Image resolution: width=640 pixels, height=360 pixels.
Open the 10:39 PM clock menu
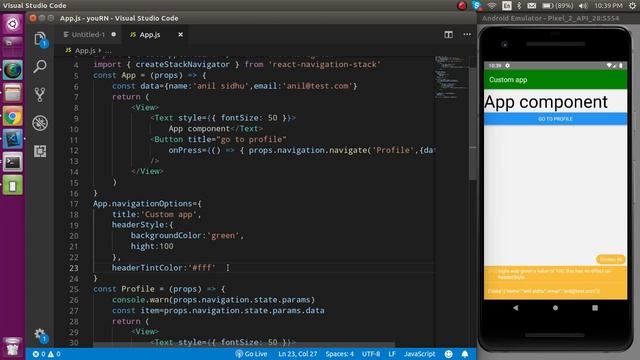[x=608, y=5]
